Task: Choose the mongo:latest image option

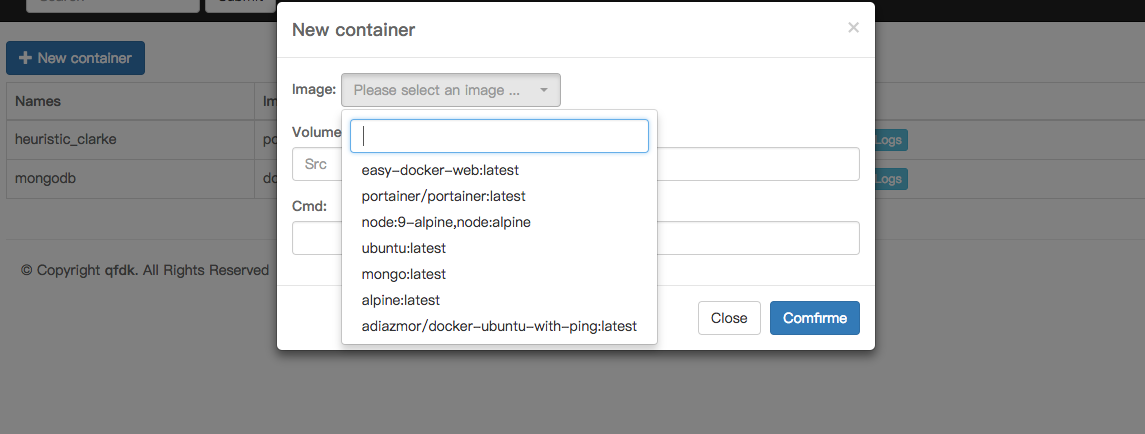Action: (x=403, y=274)
